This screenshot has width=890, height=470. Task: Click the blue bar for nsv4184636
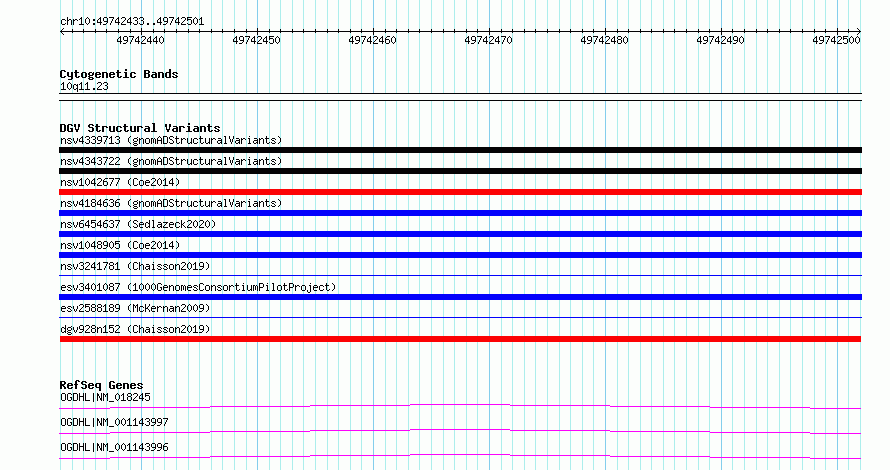click(460, 213)
